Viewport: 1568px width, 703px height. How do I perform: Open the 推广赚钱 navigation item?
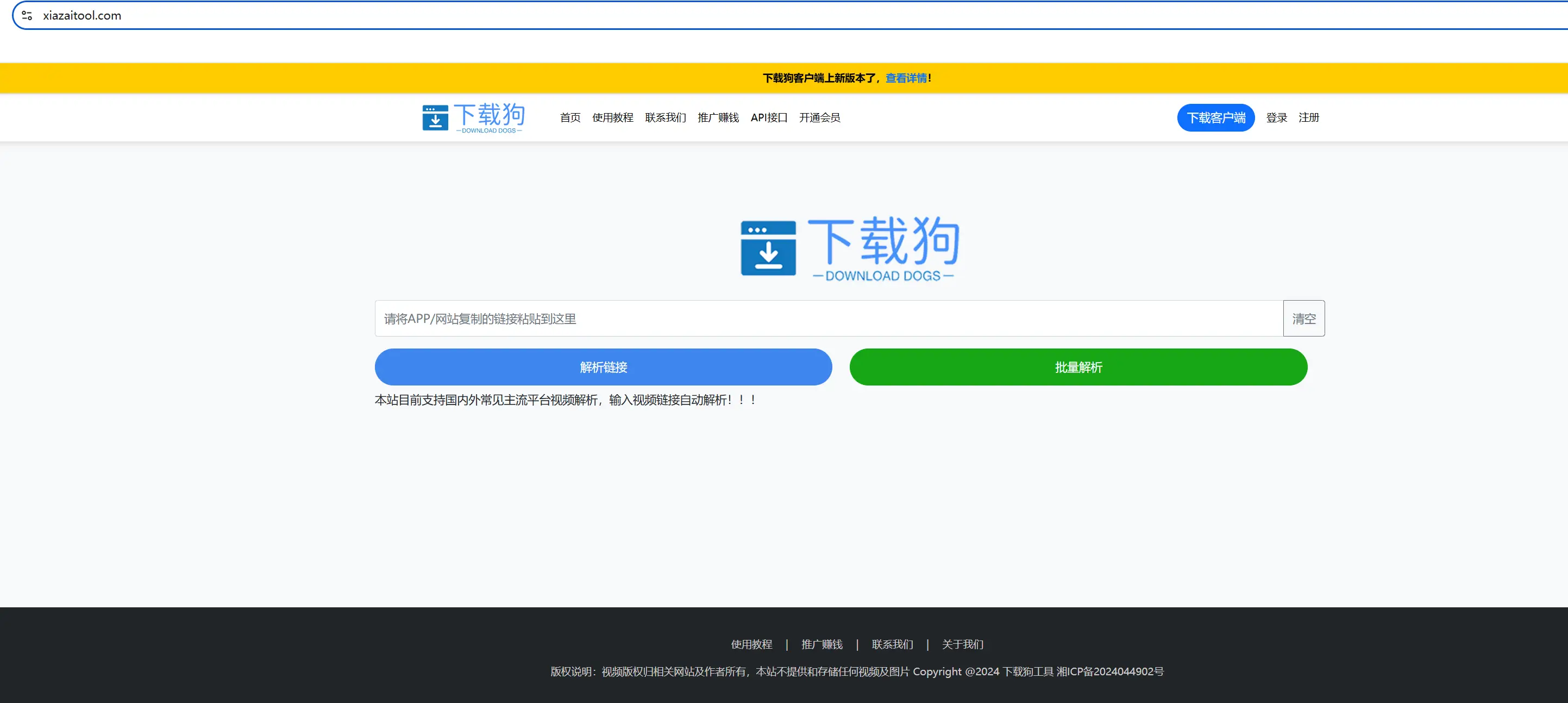point(718,117)
